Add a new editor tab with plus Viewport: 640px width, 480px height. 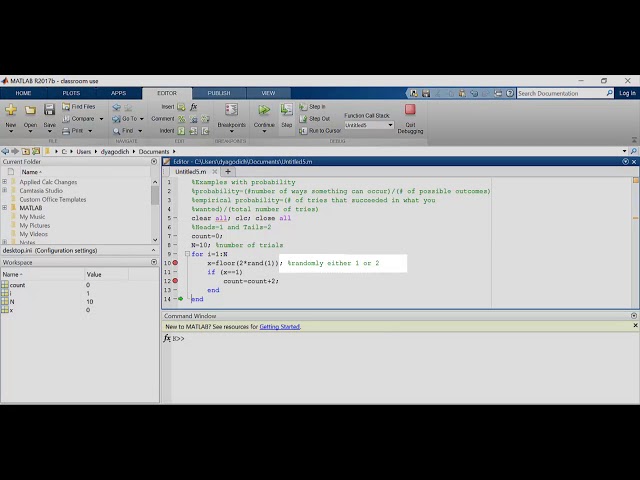tap(228, 172)
